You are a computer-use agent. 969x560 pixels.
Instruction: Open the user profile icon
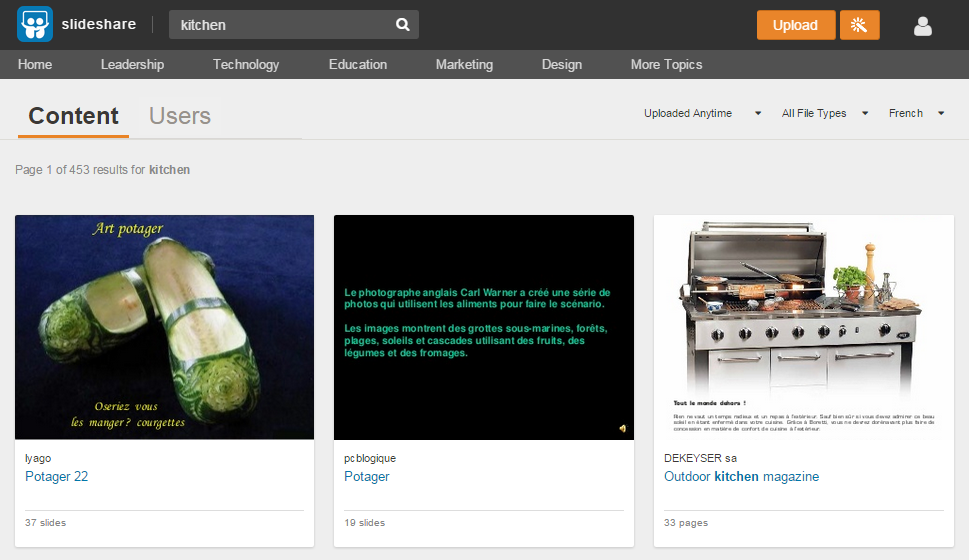click(x=923, y=26)
